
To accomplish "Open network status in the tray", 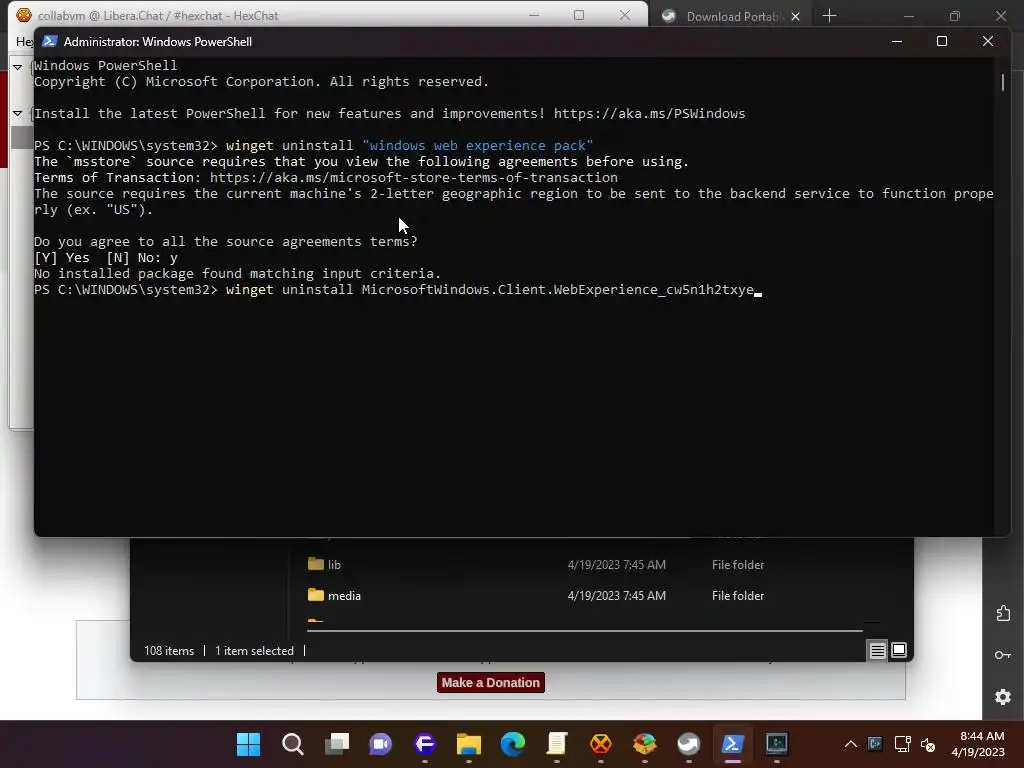I will (x=903, y=744).
